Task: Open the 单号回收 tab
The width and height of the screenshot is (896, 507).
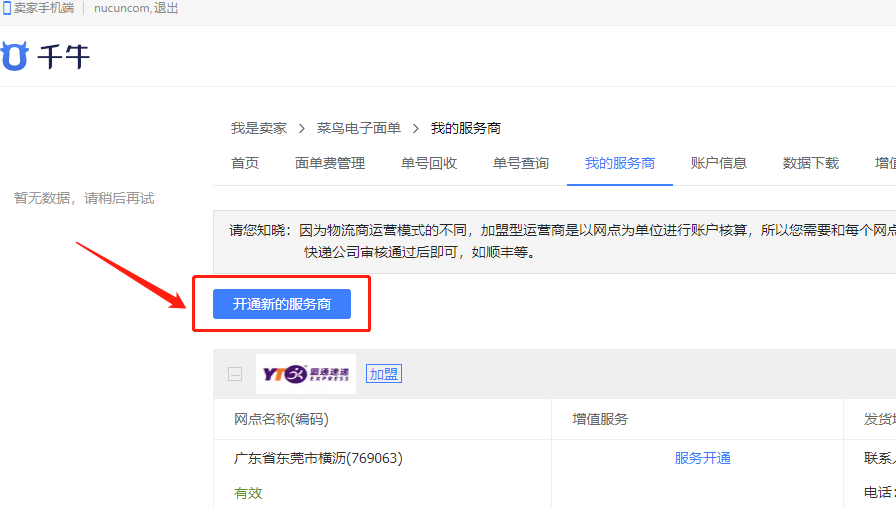Action: 429,163
